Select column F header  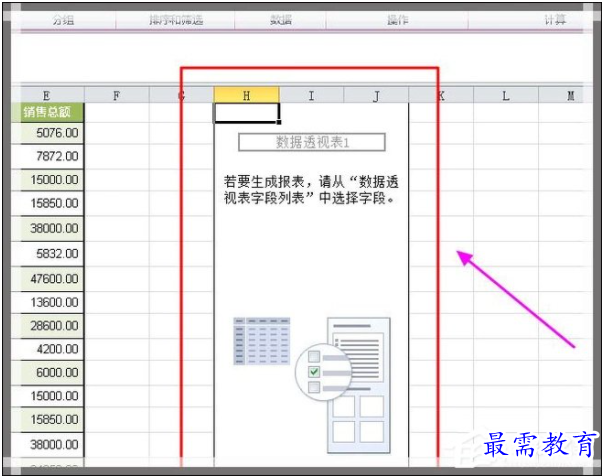(117, 95)
